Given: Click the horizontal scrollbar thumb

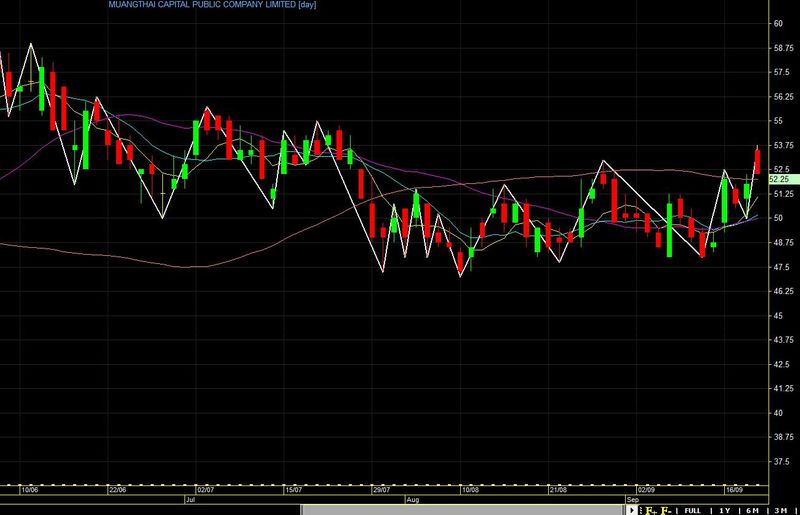Looking at the screenshot, I should (x=463, y=510).
